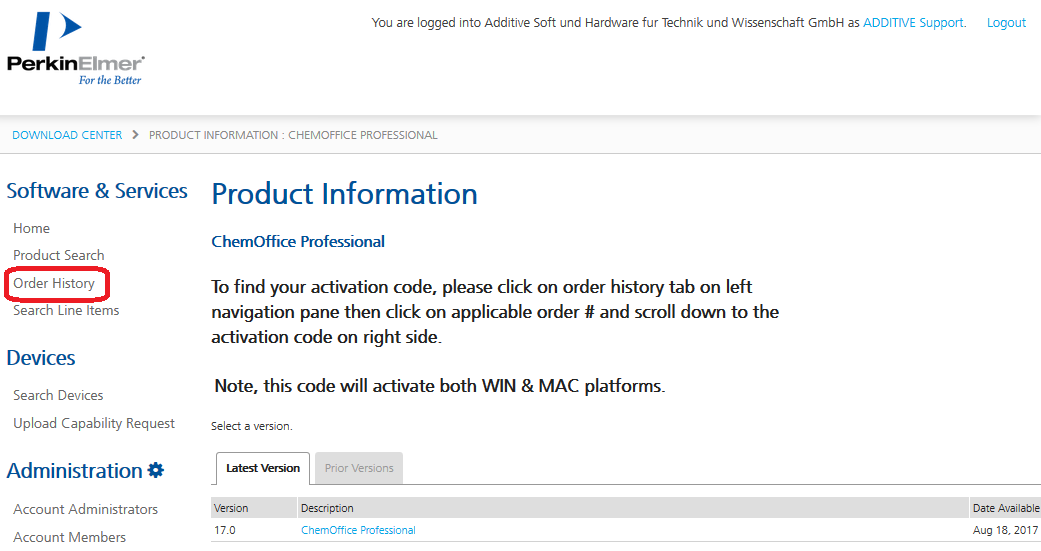Open Search Devices link
Screen dimensions: 1041x551
point(58,395)
